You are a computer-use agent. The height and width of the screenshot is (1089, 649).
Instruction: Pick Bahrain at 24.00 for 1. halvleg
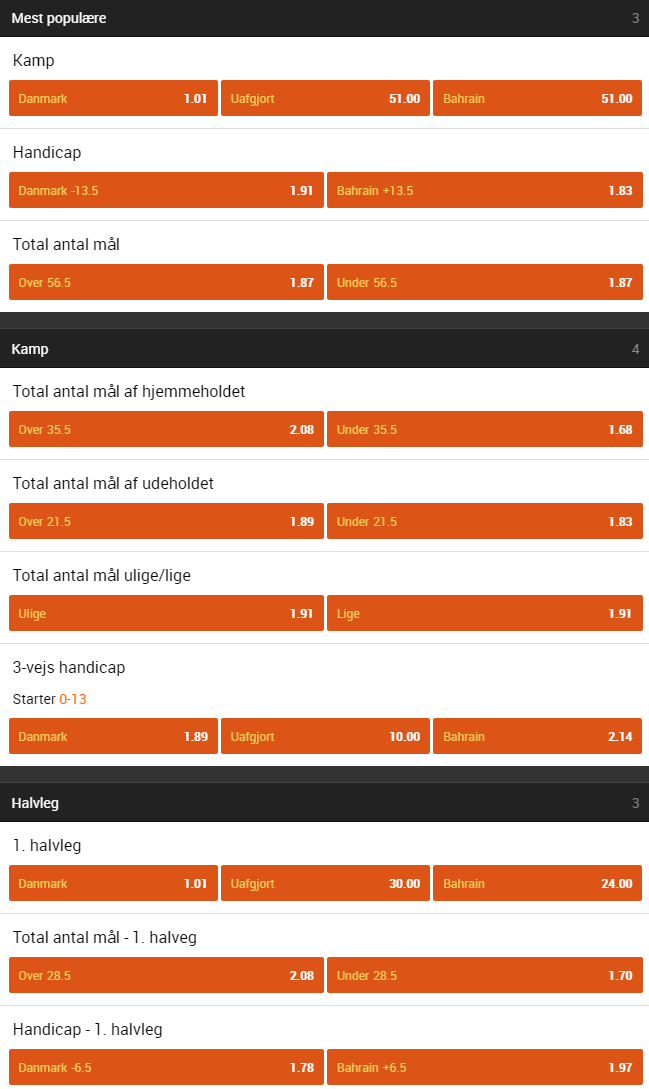(537, 883)
